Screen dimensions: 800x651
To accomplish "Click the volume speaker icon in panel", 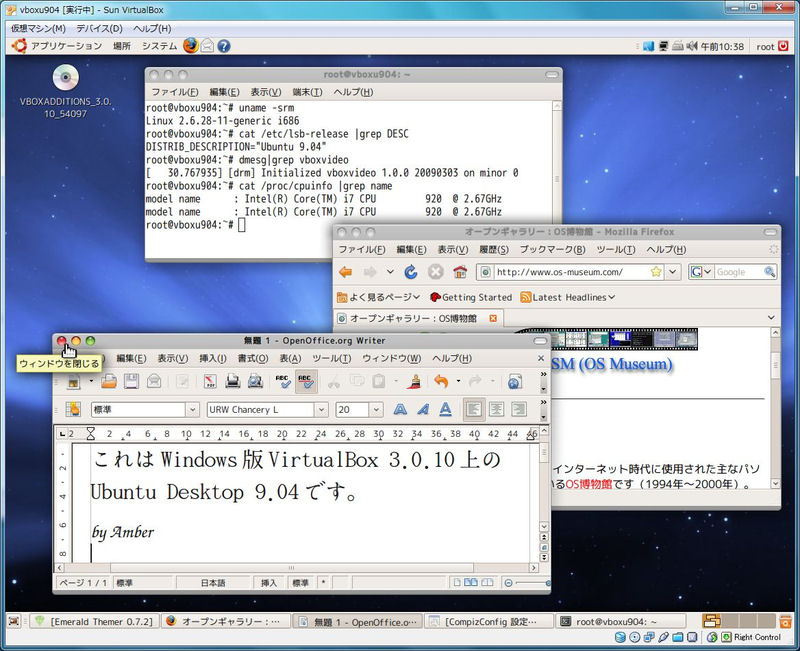I will [x=692, y=46].
